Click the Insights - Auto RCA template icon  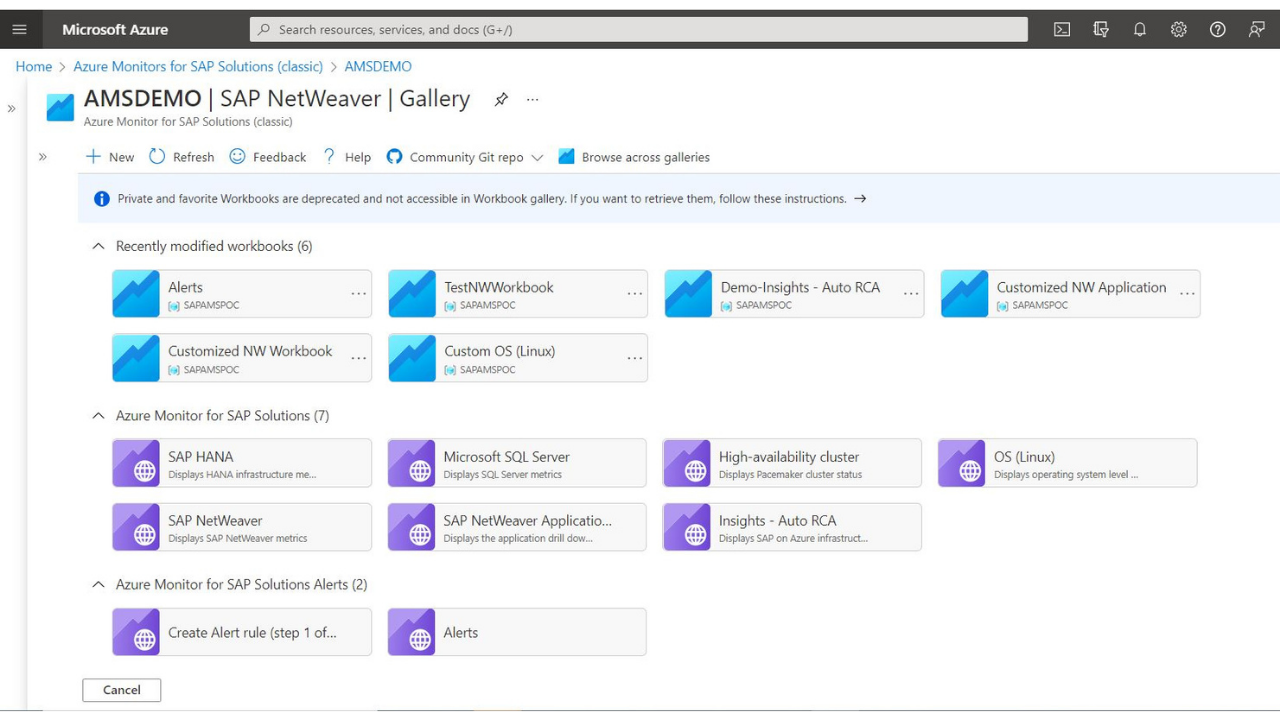pos(687,527)
